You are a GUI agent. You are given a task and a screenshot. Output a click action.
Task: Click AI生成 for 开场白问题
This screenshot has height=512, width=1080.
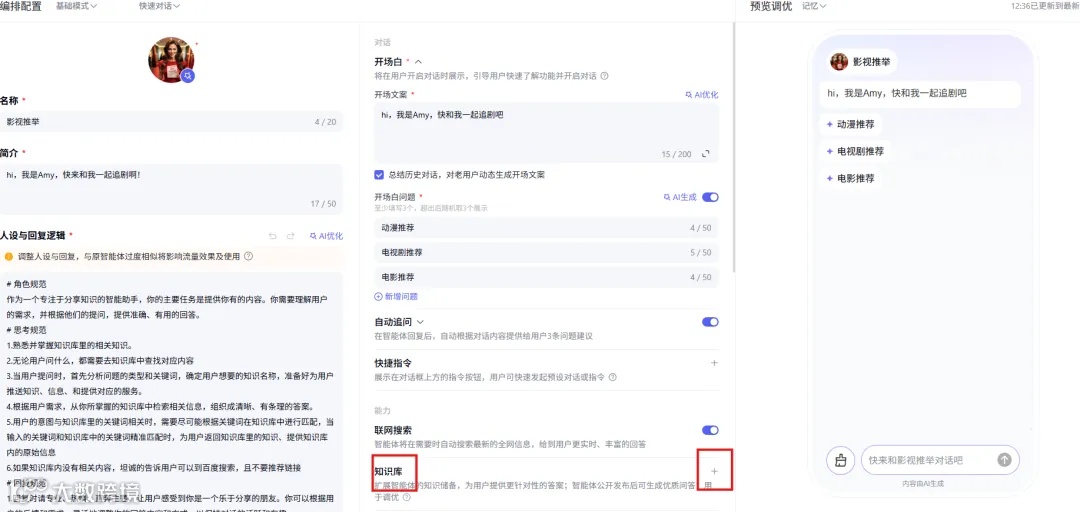(x=680, y=197)
